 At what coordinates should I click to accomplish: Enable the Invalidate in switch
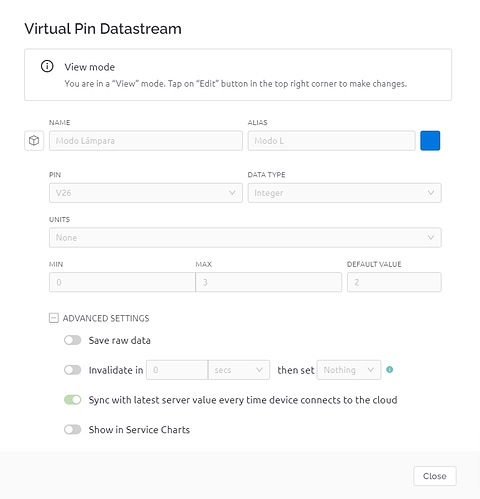[x=73, y=370]
